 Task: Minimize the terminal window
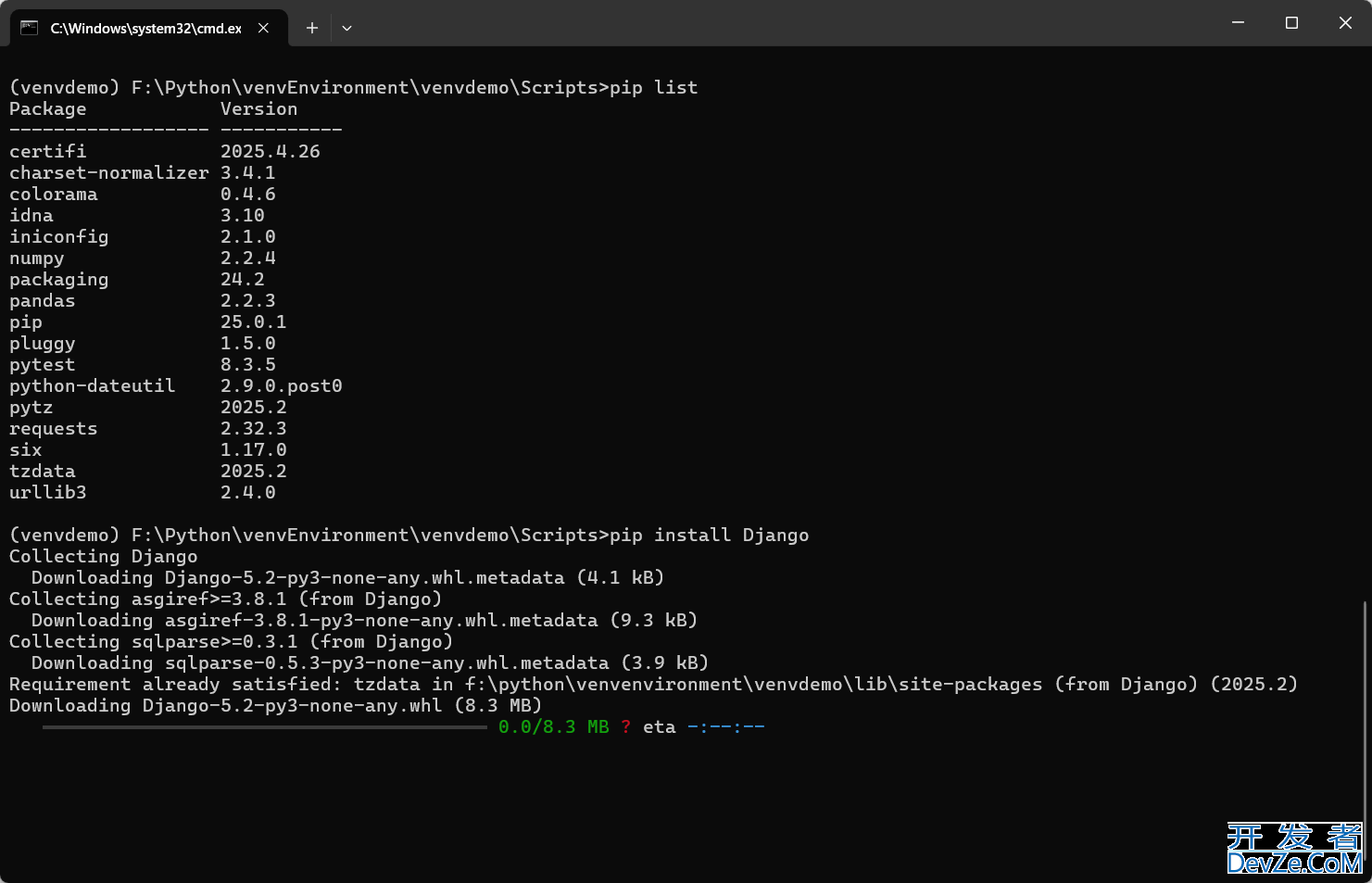click(1238, 22)
